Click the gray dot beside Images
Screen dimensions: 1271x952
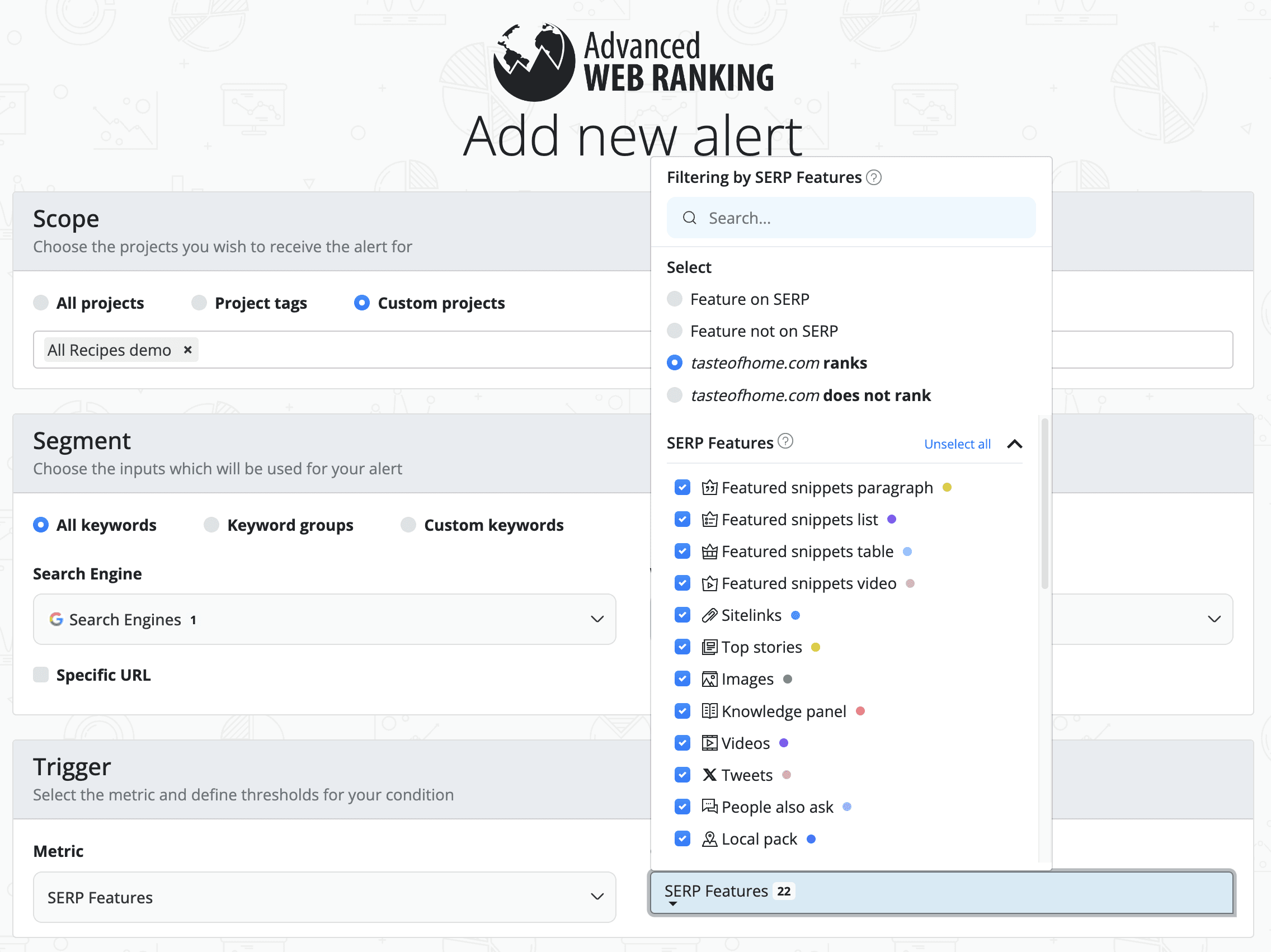[x=788, y=679]
